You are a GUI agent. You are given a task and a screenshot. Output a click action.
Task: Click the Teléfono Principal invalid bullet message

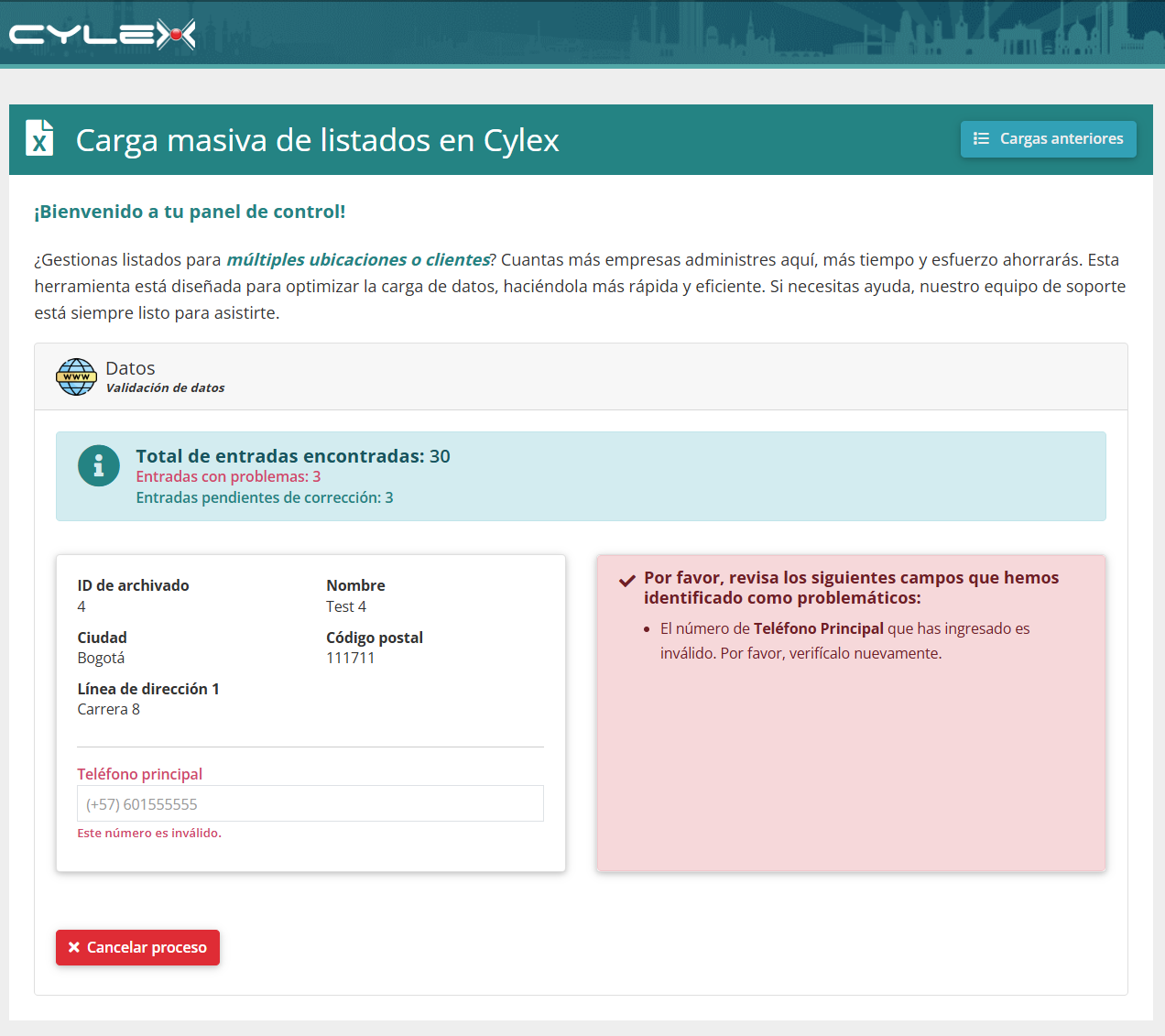tap(844, 640)
